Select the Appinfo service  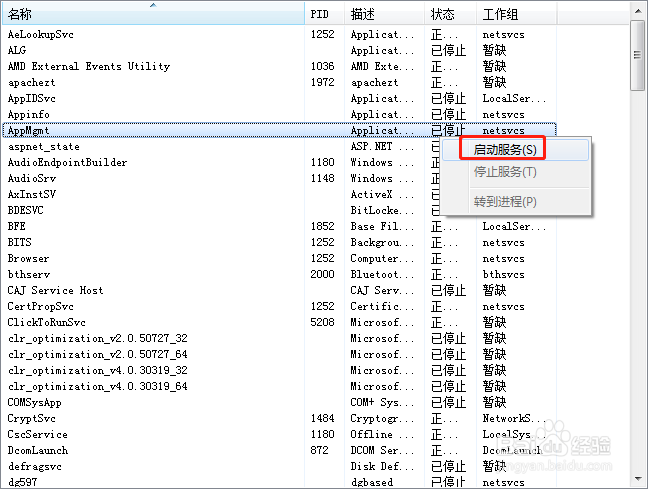tap(29, 114)
